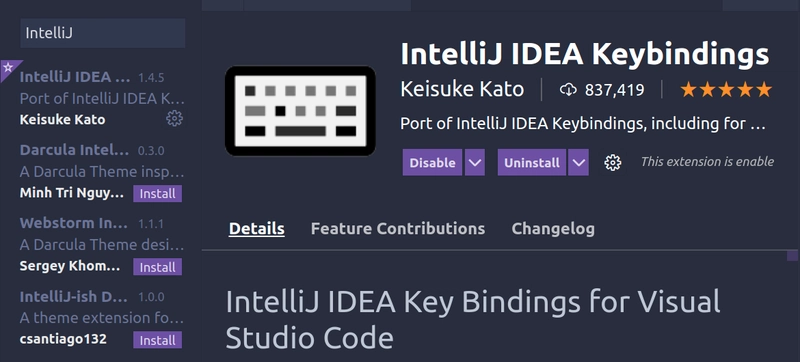This screenshot has width=800, height=362.
Task: Open publisher Keisuke Kato link in header
Action: 462,90
